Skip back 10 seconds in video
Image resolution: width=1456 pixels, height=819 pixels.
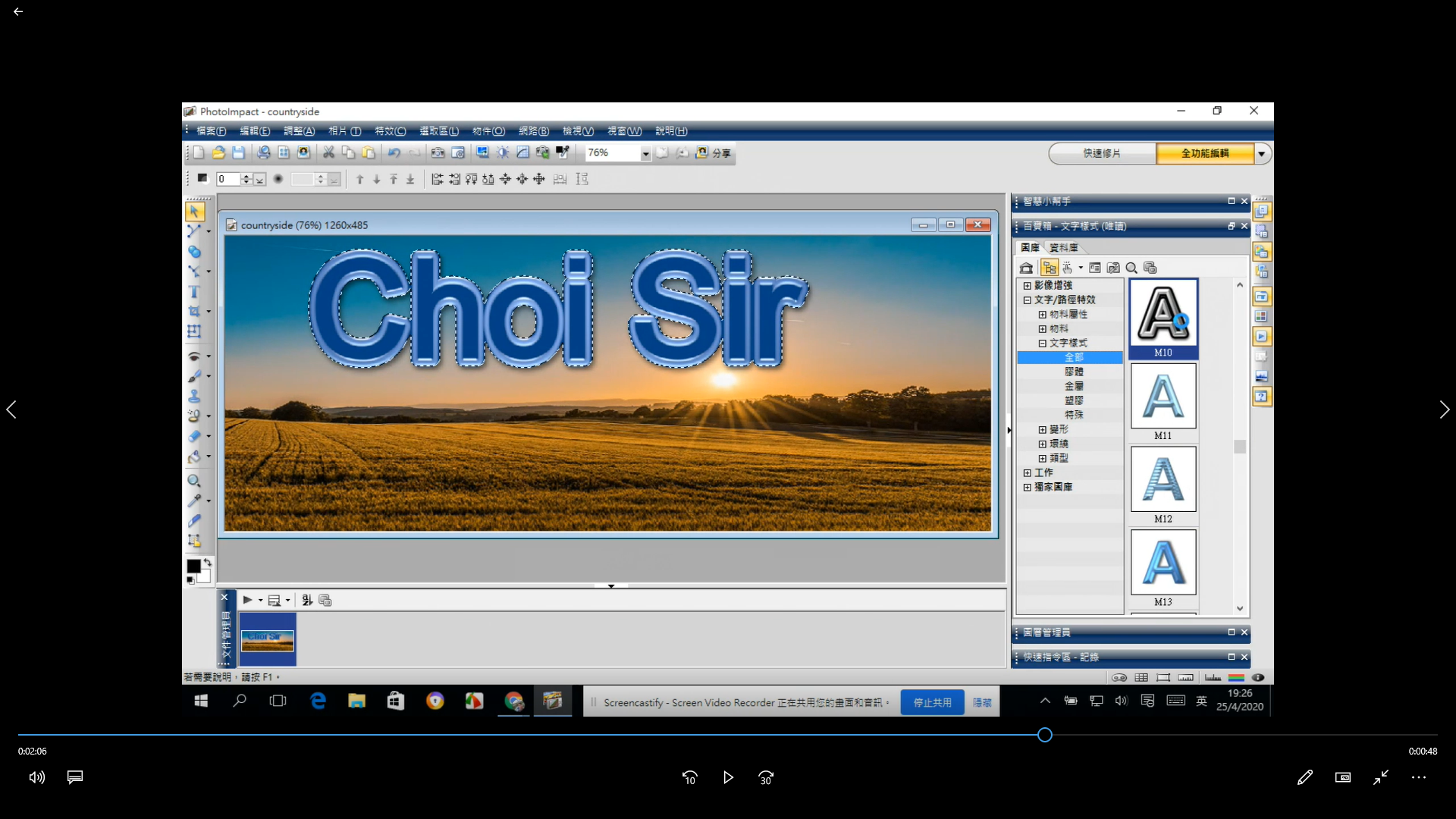click(689, 777)
